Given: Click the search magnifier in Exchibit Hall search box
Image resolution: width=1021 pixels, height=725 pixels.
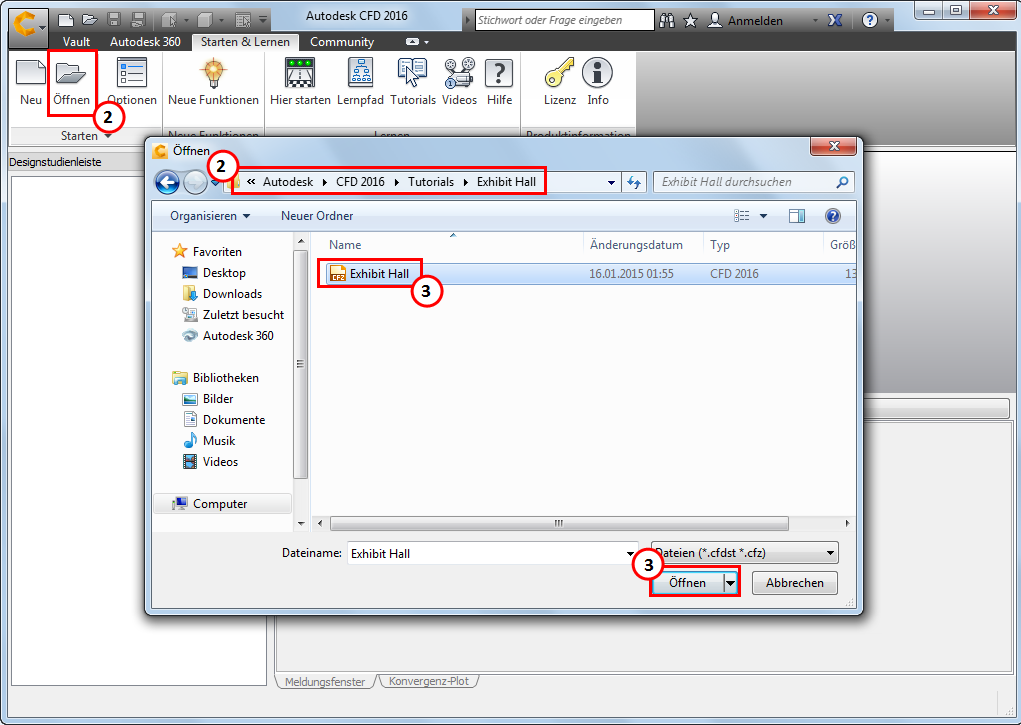Looking at the screenshot, I should [842, 182].
